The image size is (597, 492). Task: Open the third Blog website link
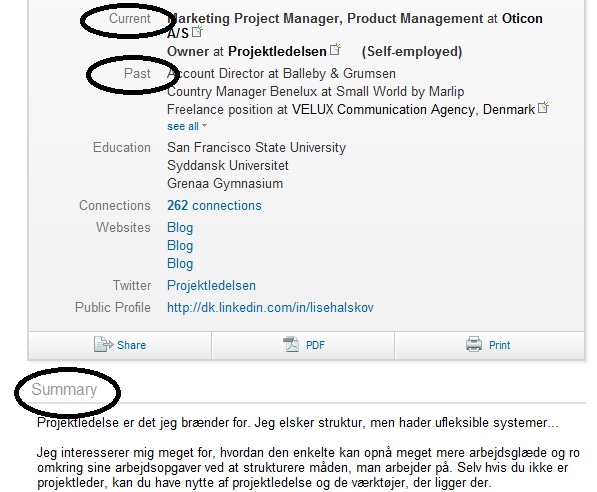(x=180, y=263)
